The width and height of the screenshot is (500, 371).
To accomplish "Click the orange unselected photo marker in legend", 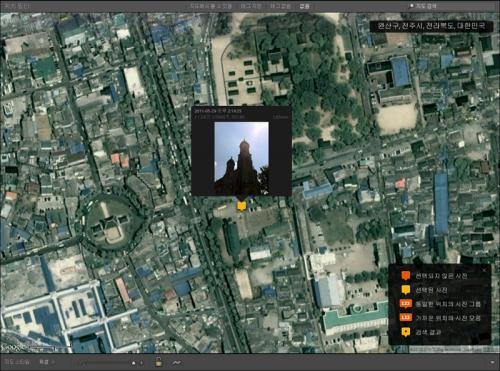I will [405, 276].
